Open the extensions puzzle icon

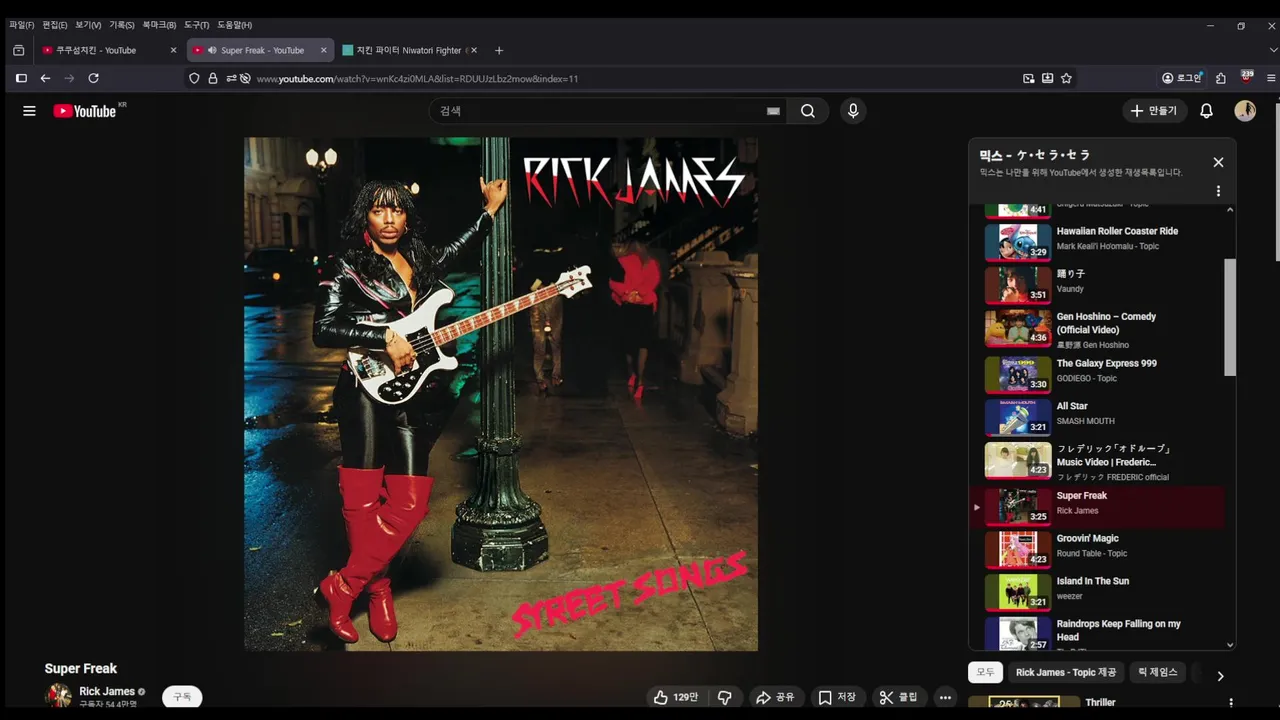click(x=1221, y=78)
